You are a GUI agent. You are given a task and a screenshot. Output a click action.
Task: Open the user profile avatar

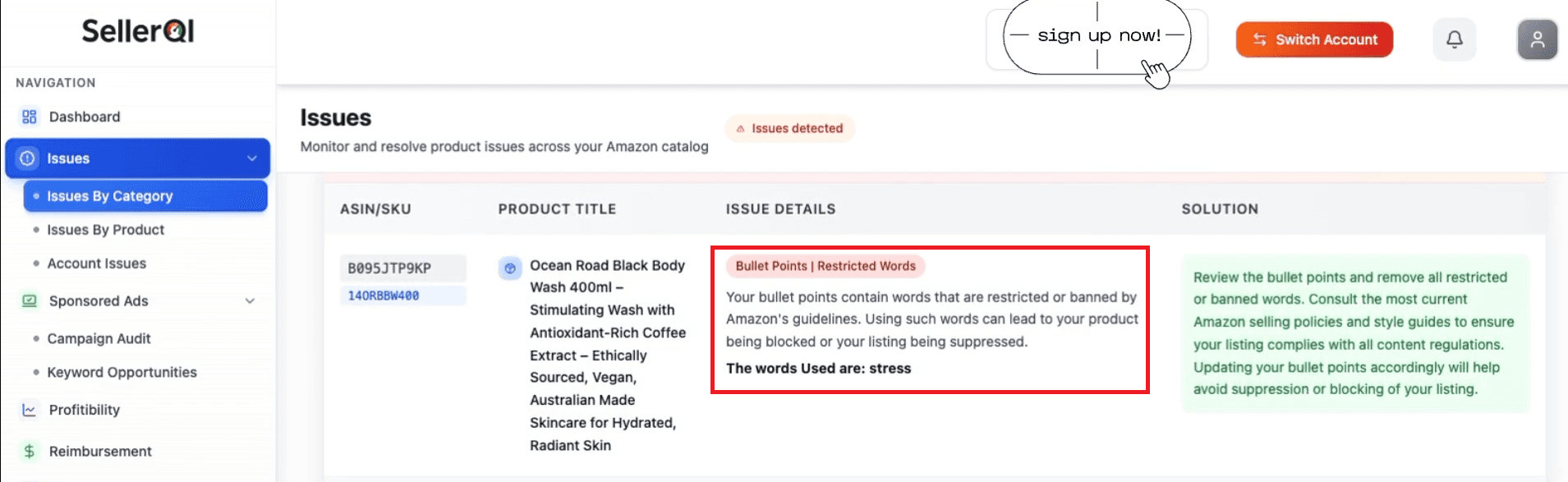pos(1536,39)
